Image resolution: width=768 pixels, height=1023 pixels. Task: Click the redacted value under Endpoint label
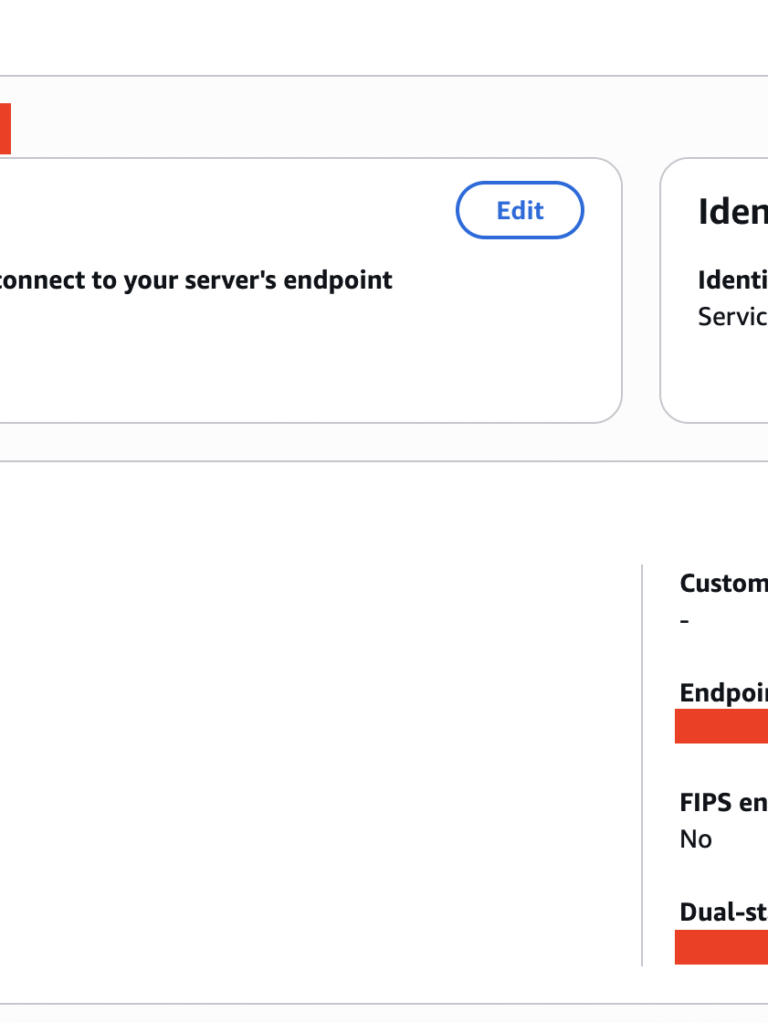(x=721, y=726)
